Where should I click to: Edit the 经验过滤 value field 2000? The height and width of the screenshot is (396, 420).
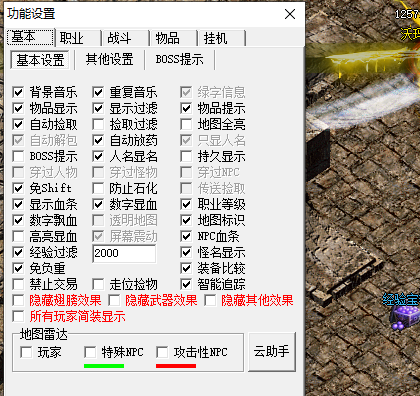[x=124, y=253]
